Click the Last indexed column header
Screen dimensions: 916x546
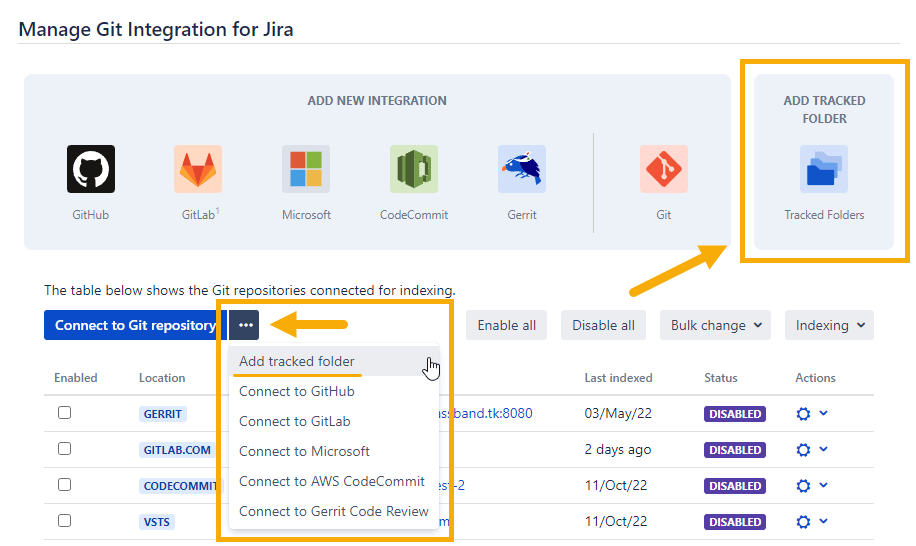coord(618,378)
